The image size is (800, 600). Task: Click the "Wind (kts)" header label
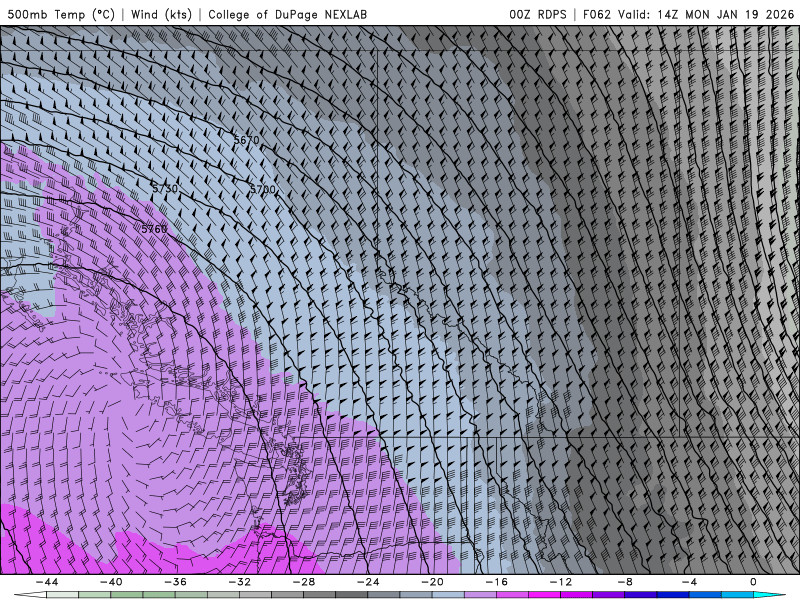coord(161,14)
